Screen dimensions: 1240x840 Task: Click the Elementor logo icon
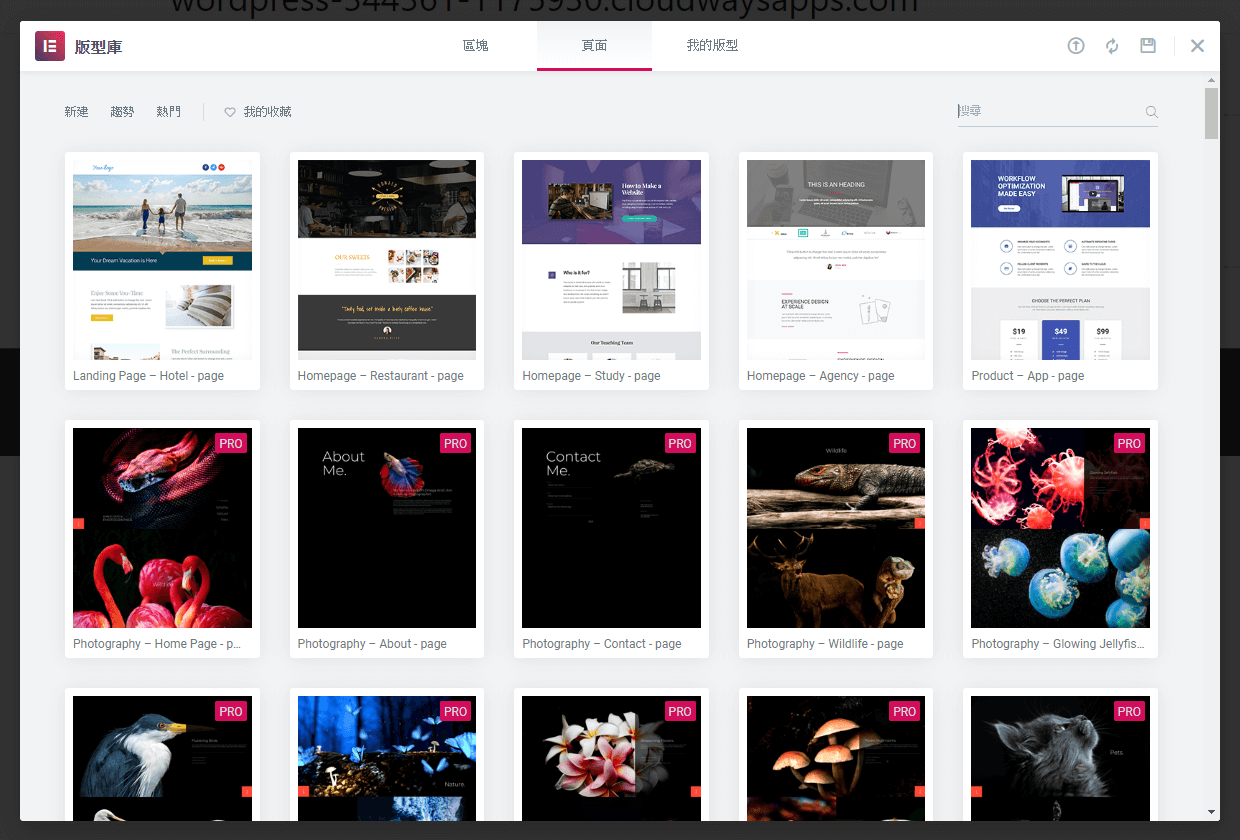(50, 46)
